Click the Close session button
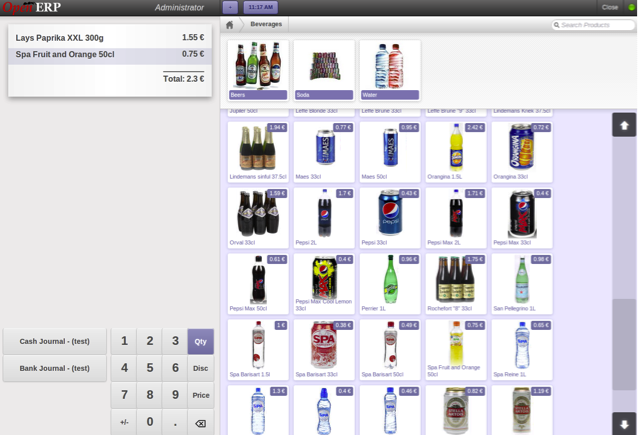Image resolution: width=638 pixels, height=435 pixels. coord(610,7)
